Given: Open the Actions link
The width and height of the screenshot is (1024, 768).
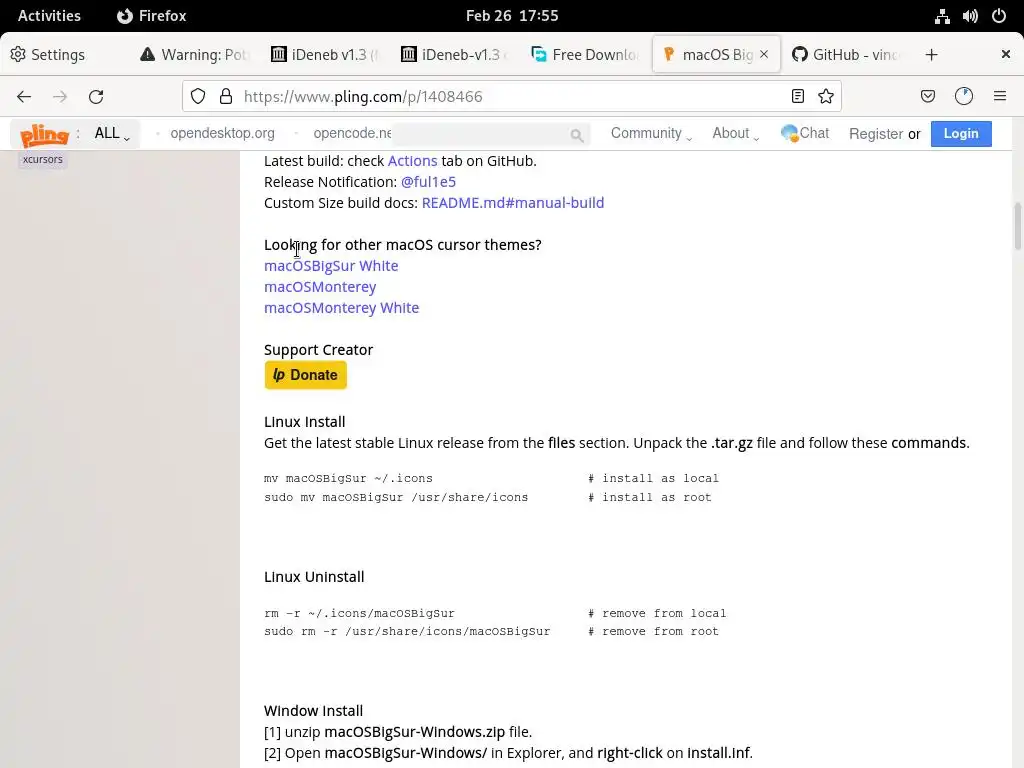Looking at the screenshot, I should pyautogui.click(x=412, y=161).
